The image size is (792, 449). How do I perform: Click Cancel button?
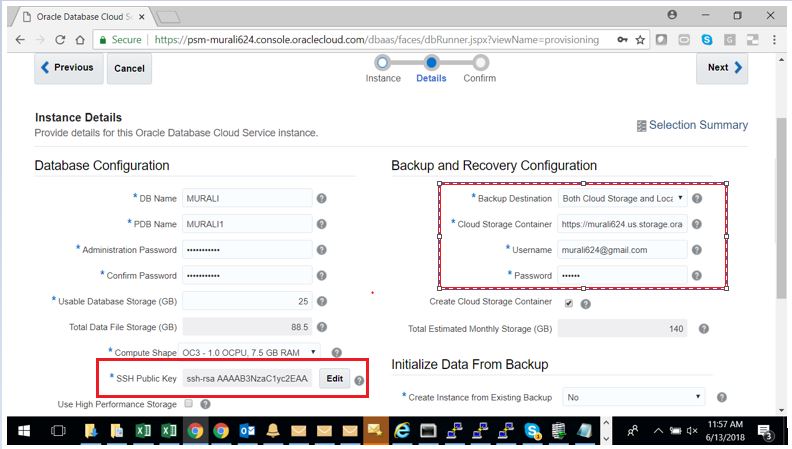click(x=129, y=69)
